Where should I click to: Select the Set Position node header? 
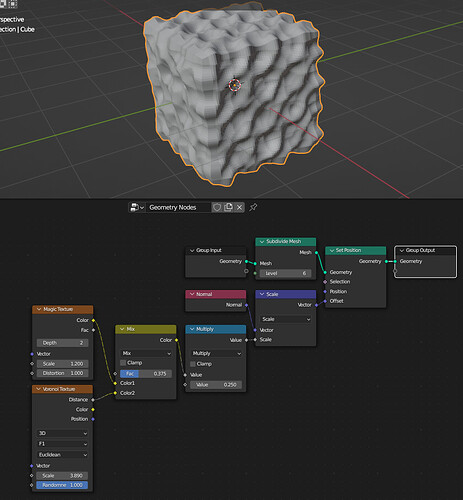[356, 250]
